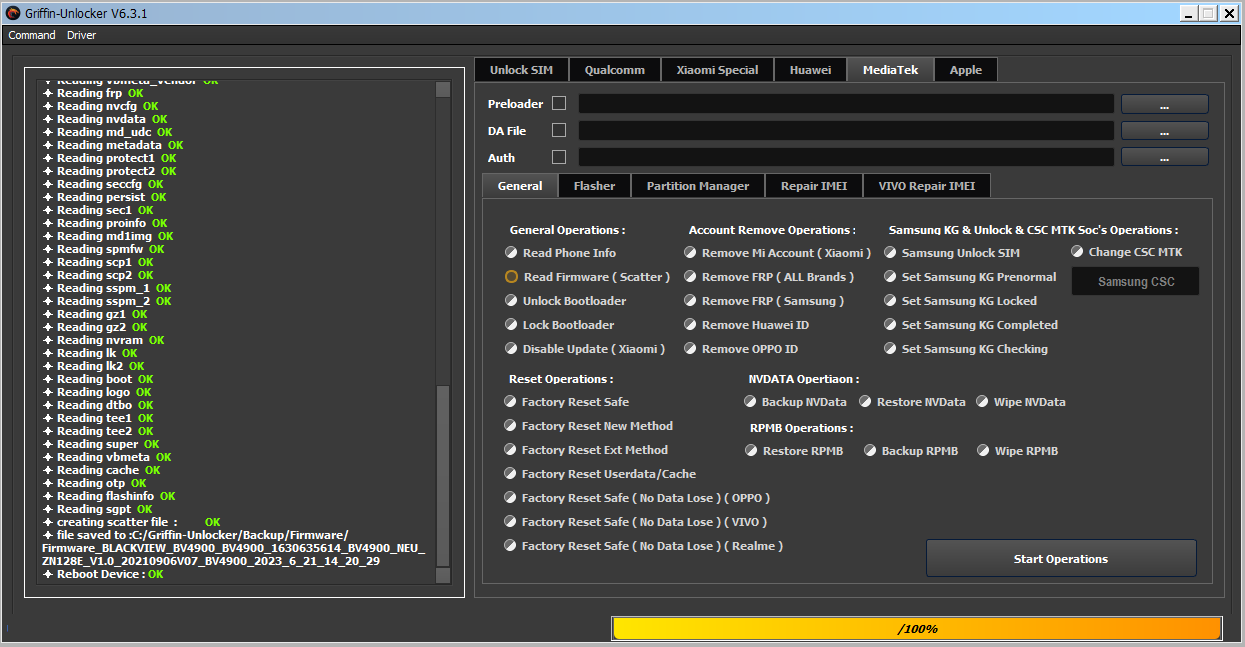Click the Start Operations button

tap(1060, 559)
